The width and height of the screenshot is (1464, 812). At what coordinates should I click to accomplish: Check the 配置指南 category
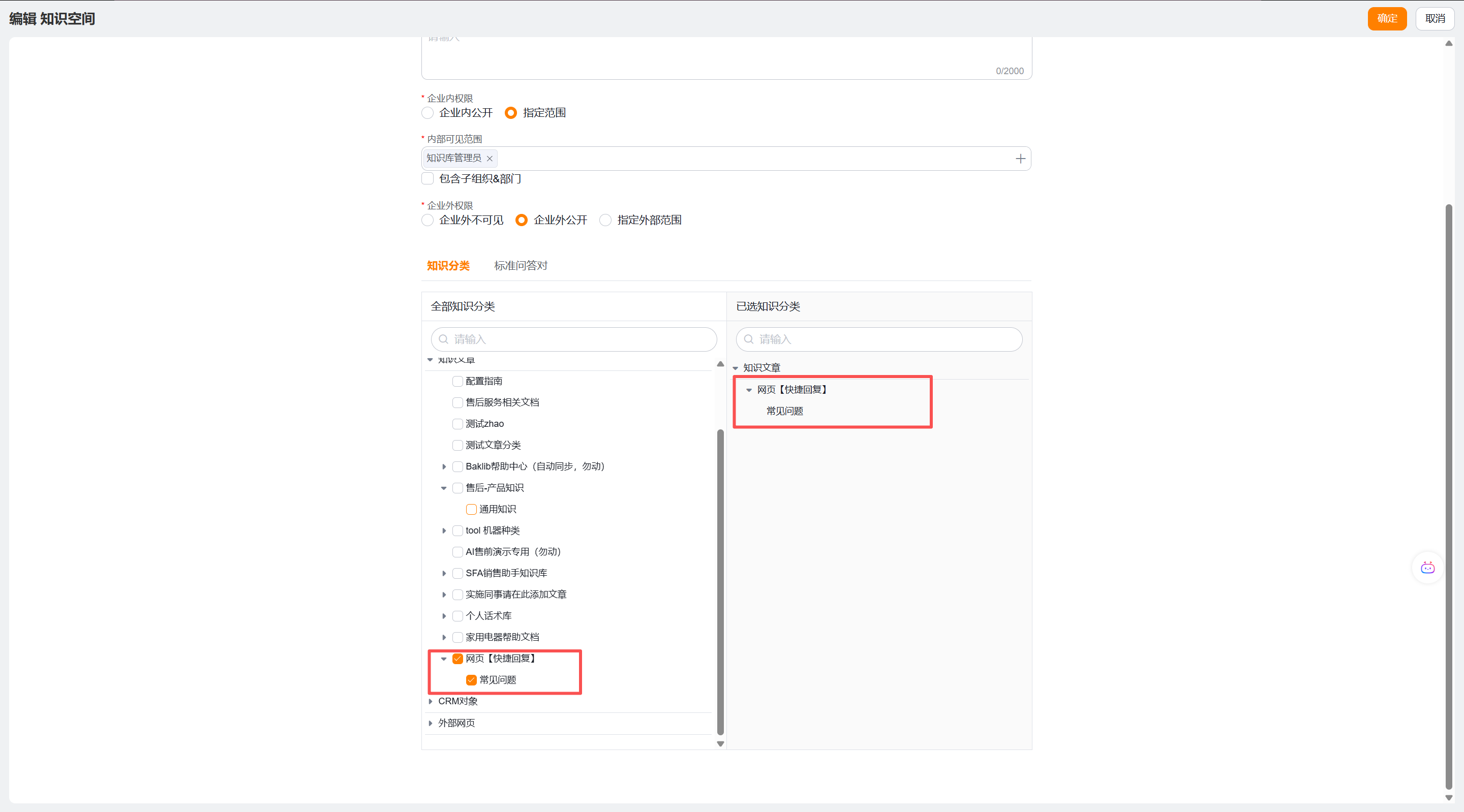457,381
